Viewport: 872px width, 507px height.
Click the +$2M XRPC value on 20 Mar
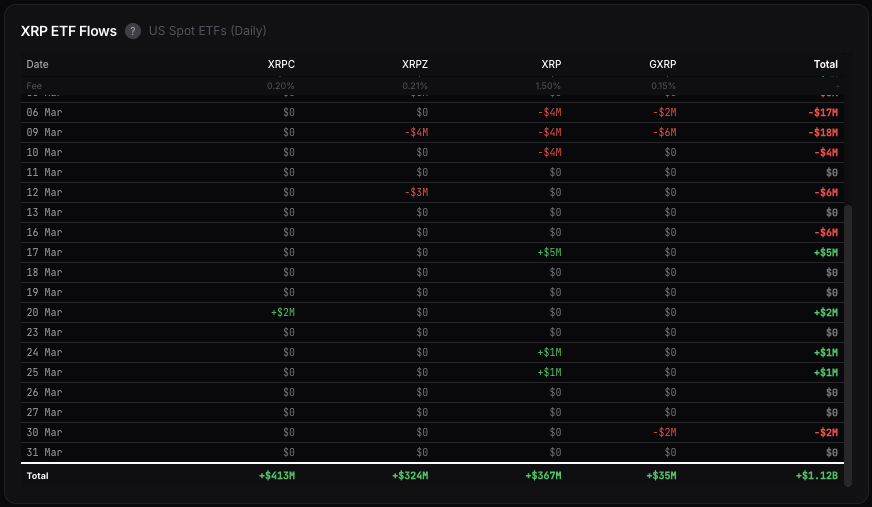[x=283, y=312]
